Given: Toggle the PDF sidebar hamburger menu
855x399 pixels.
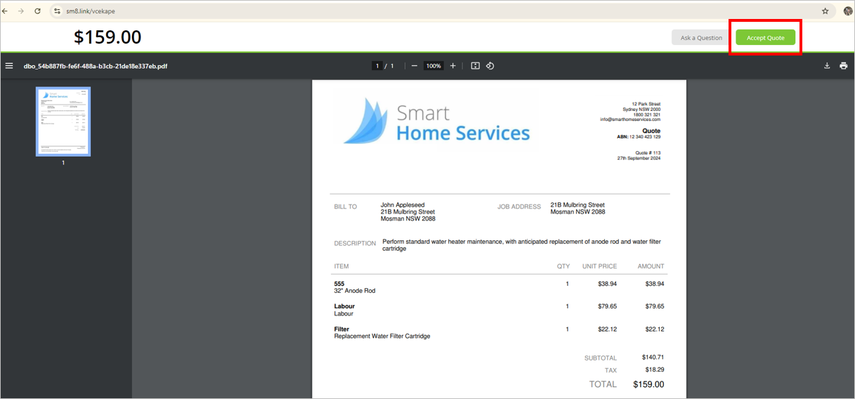Looking at the screenshot, I should [9, 65].
